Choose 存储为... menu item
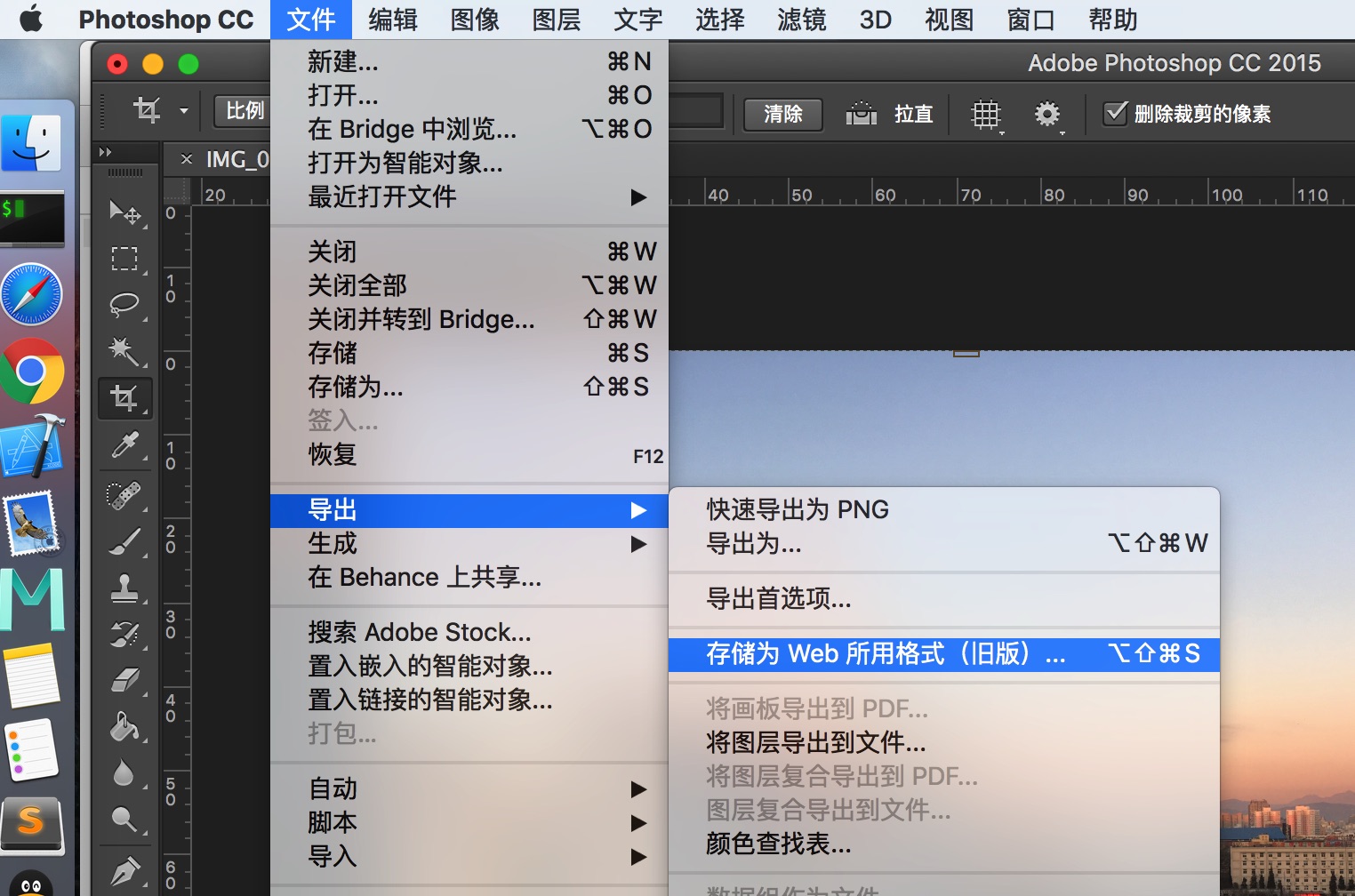This screenshot has width=1355, height=896. [469, 387]
